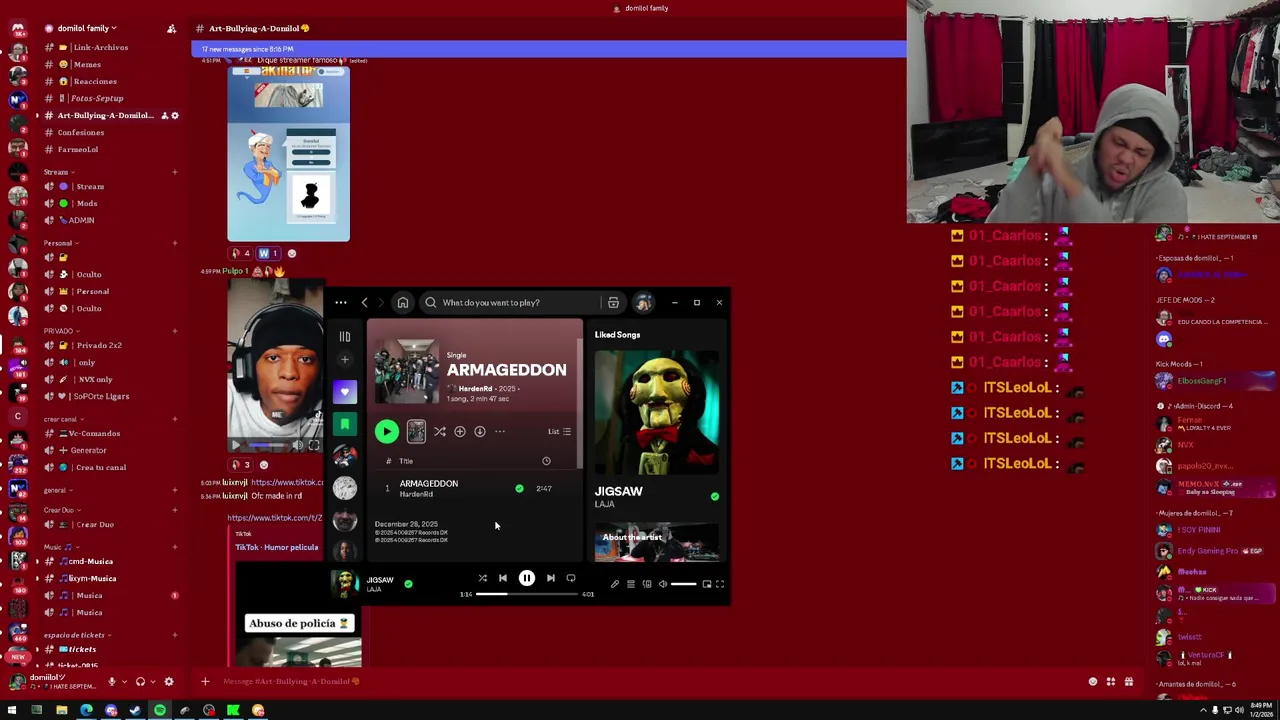This screenshot has width=1280, height=720.
Task: Open Spotify from Windows taskbar
Action: coord(160,710)
